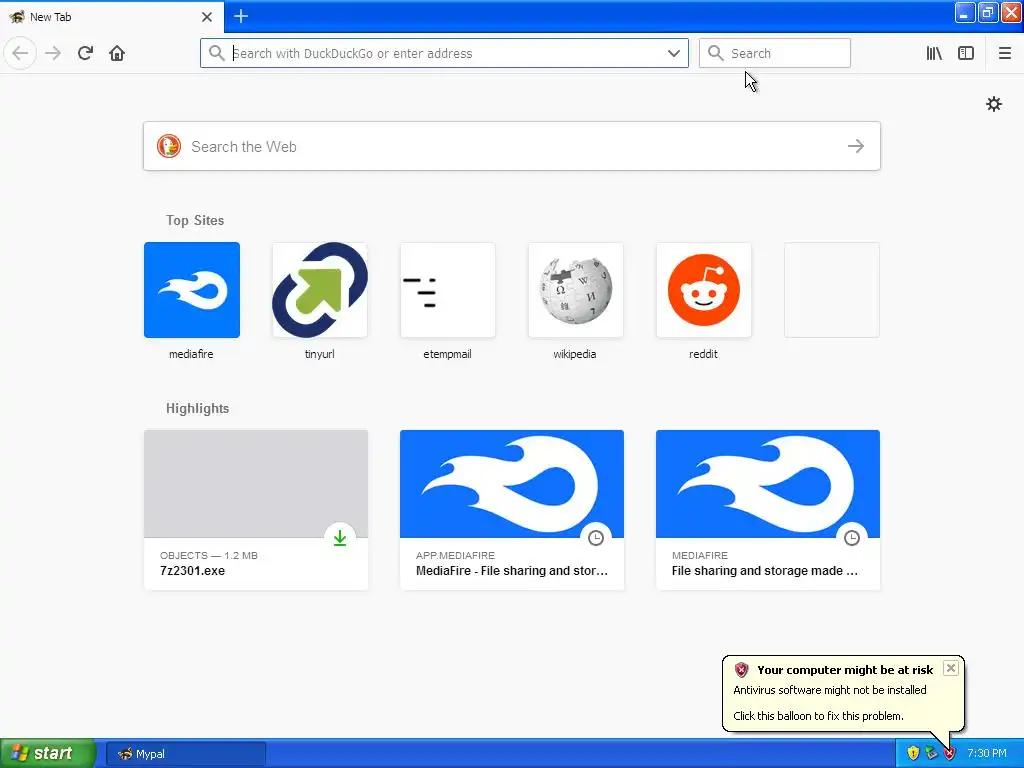Click the Top Sites section heading
Viewport: 1024px width, 768px height.
click(x=195, y=220)
